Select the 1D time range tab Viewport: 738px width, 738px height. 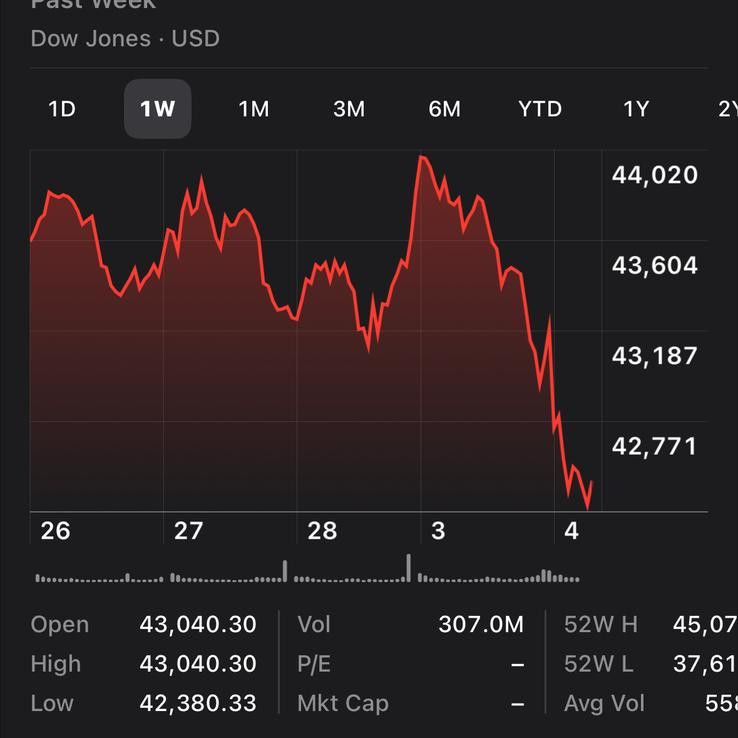point(62,109)
